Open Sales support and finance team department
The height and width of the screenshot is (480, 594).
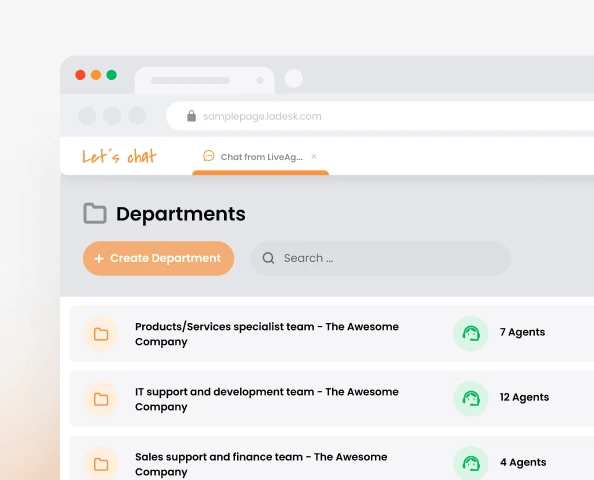click(261, 464)
